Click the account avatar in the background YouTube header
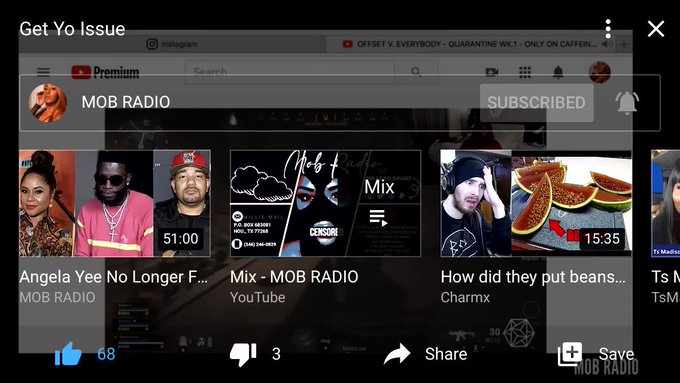The height and width of the screenshot is (383, 680). tap(600, 72)
